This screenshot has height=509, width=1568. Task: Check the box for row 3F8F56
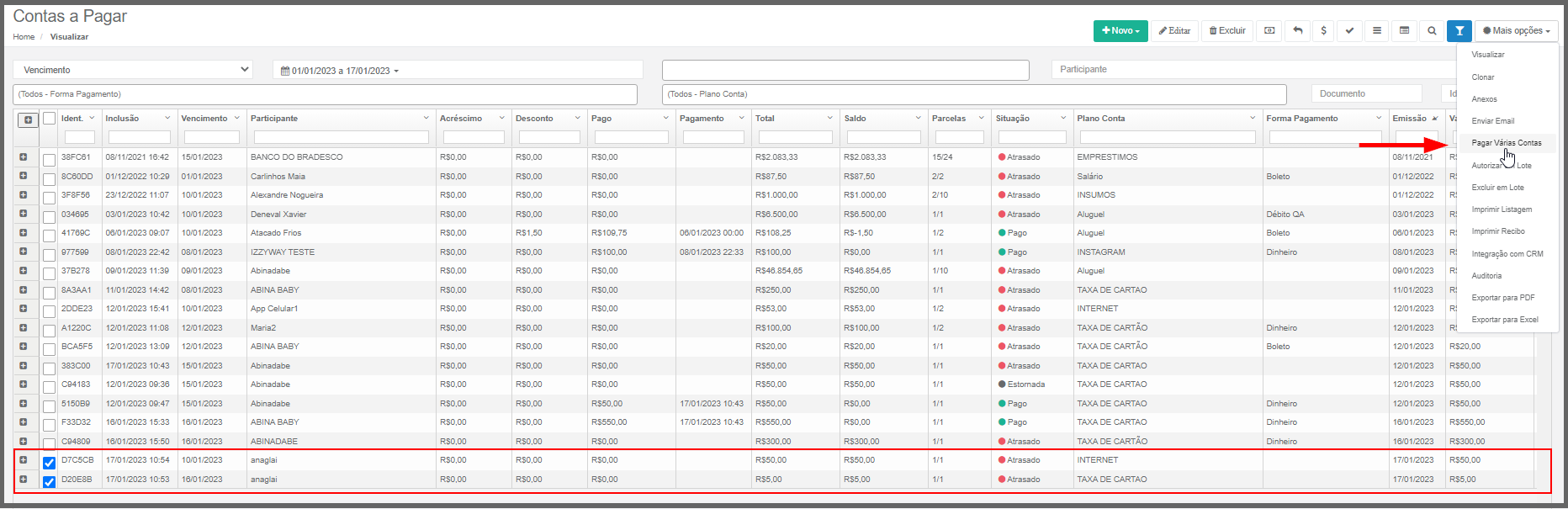click(50, 198)
